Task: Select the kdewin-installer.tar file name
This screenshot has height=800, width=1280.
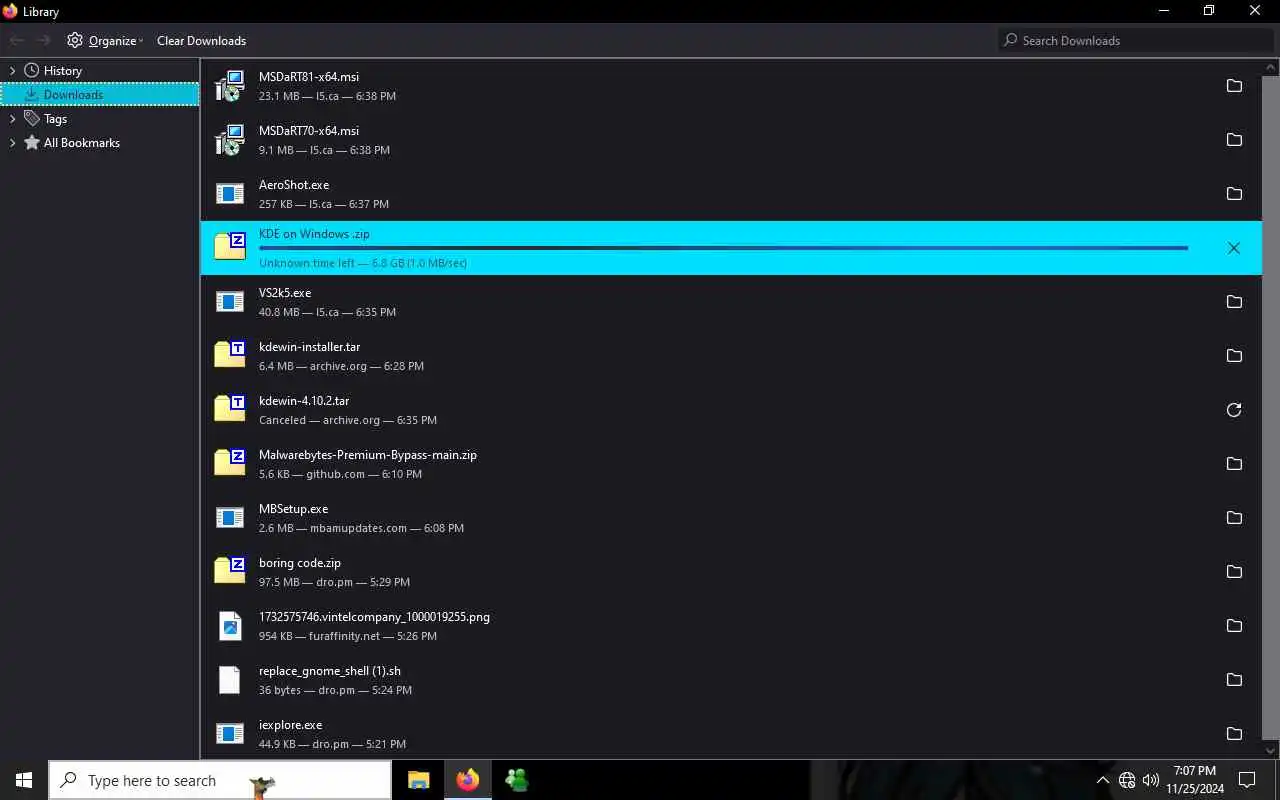Action: [x=310, y=347]
